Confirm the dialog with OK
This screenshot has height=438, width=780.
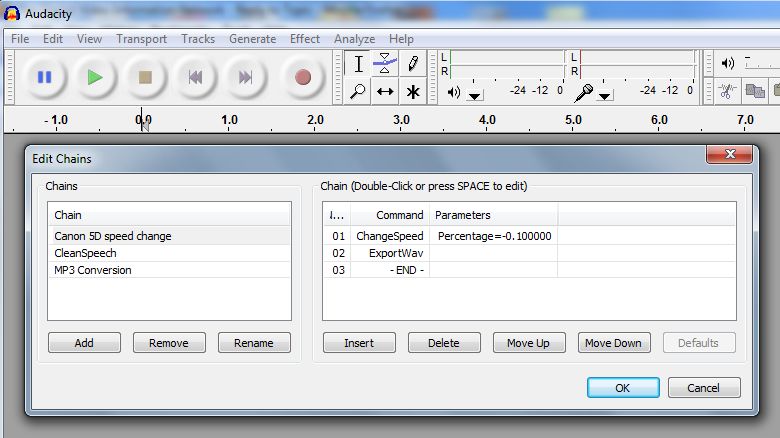point(623,388)
